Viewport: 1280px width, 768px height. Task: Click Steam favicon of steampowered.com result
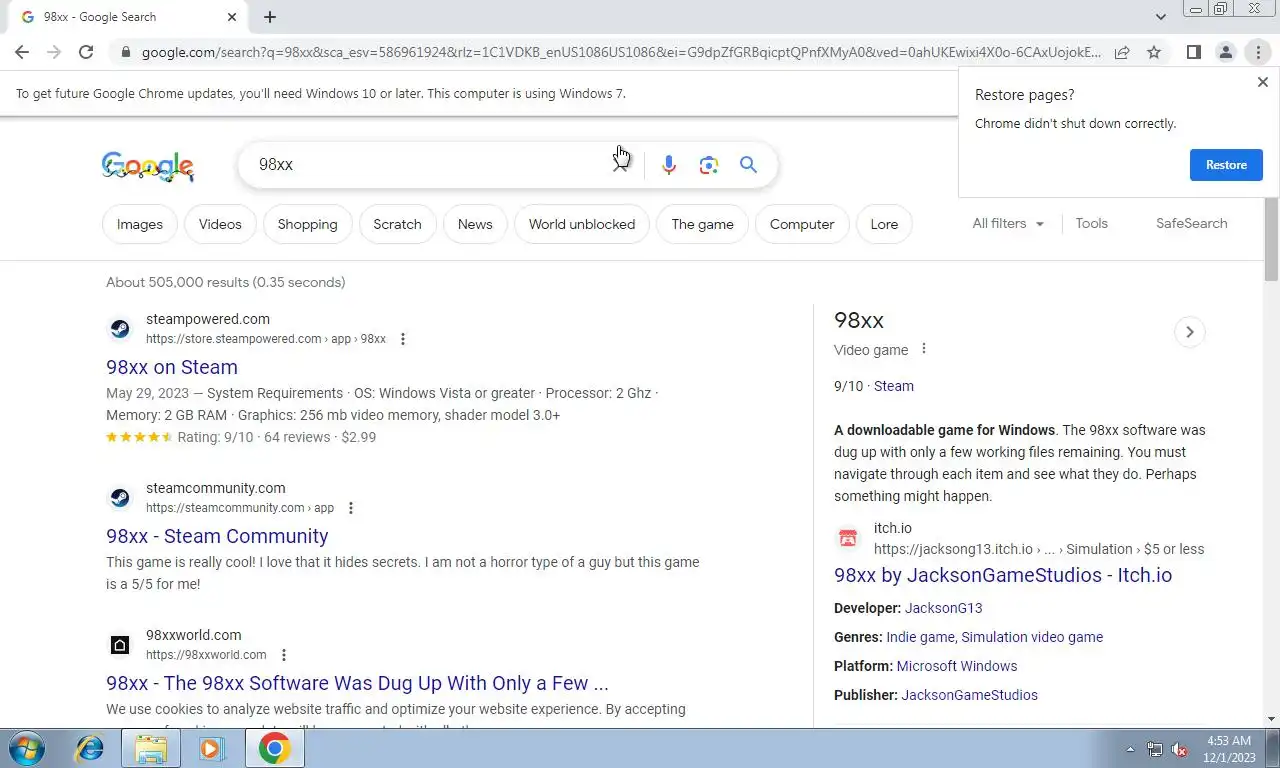pos(119,328)
